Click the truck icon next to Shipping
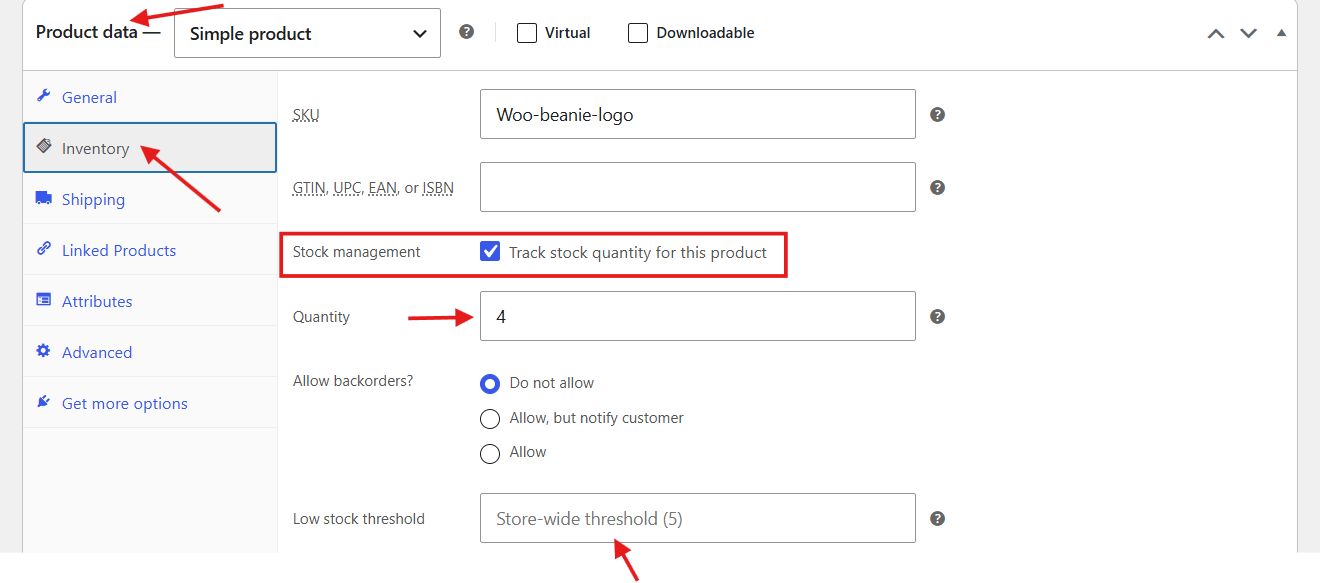The image size is (1320, 583). point(43,198)
